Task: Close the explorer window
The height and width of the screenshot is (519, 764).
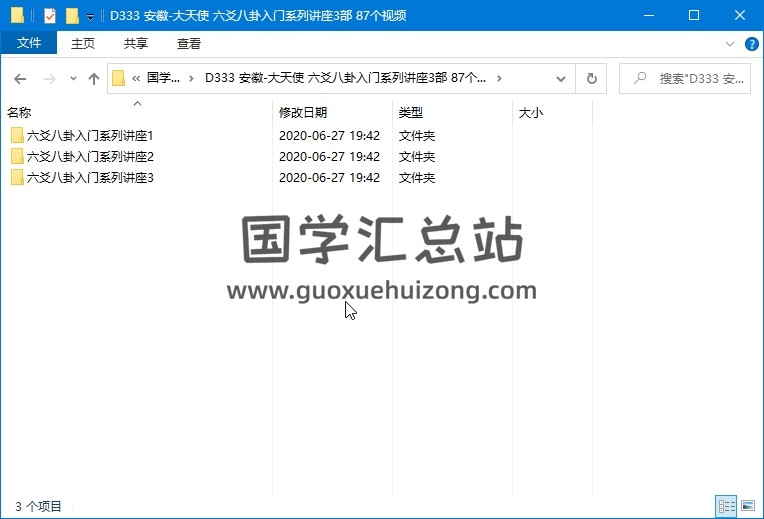Action: pos(740,16)
